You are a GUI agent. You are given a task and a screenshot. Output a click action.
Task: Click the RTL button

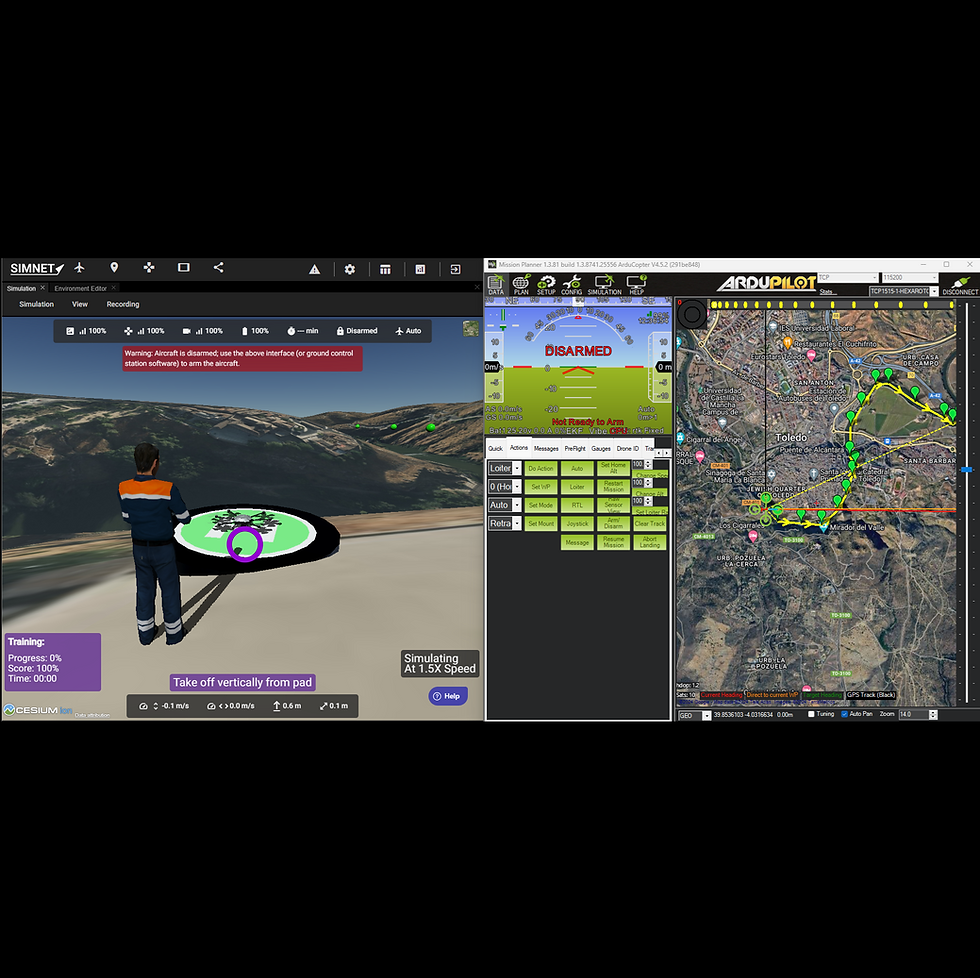(x=577, y=505)
